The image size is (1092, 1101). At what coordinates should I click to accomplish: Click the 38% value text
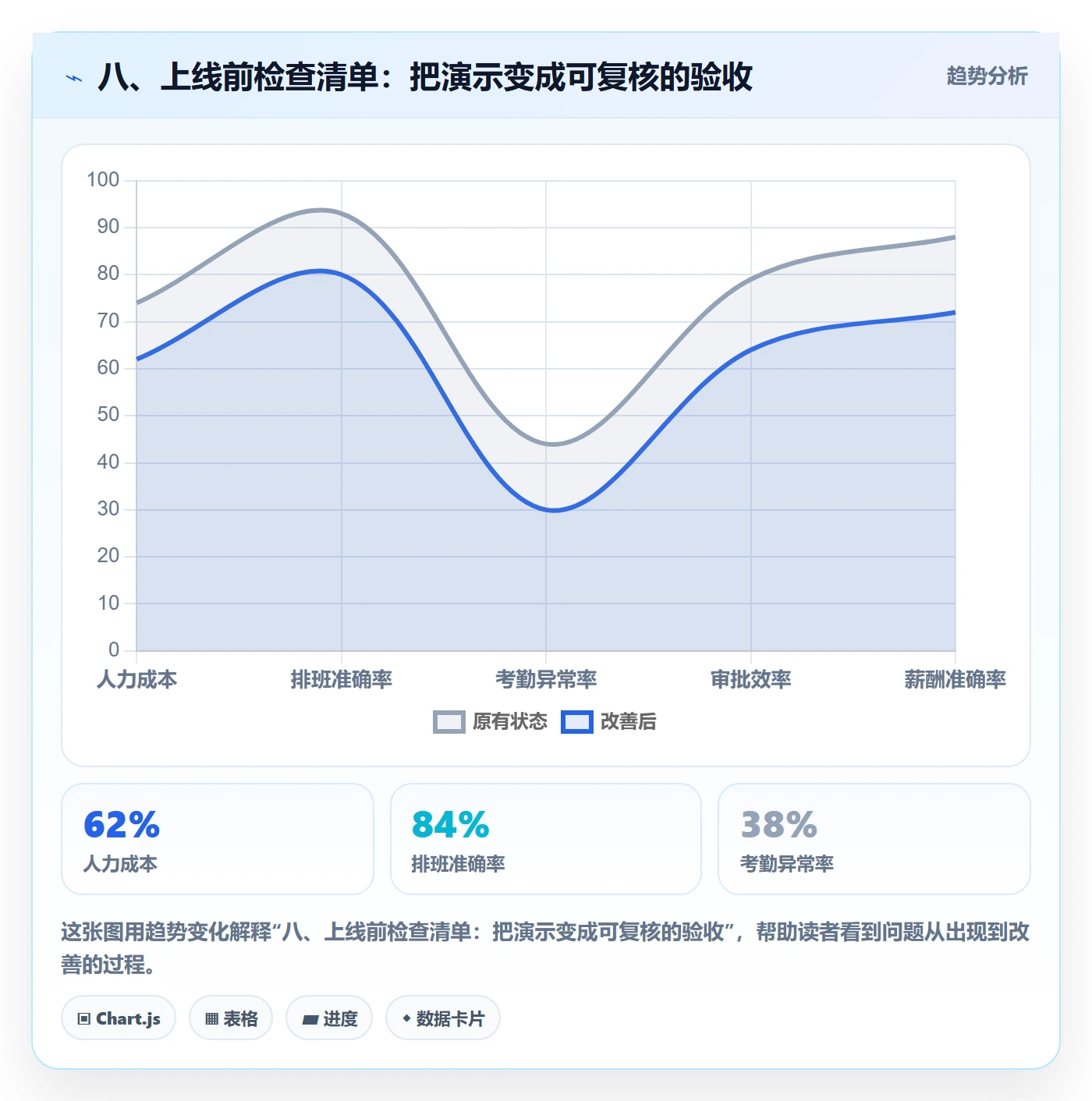779,825
